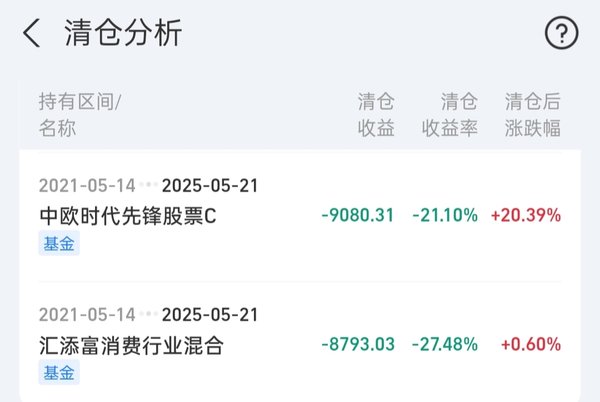This screenshot has height=402, width=600.
Task: Click the 基金 tag under 中欧时代先锋股票C
Action: 59,243
